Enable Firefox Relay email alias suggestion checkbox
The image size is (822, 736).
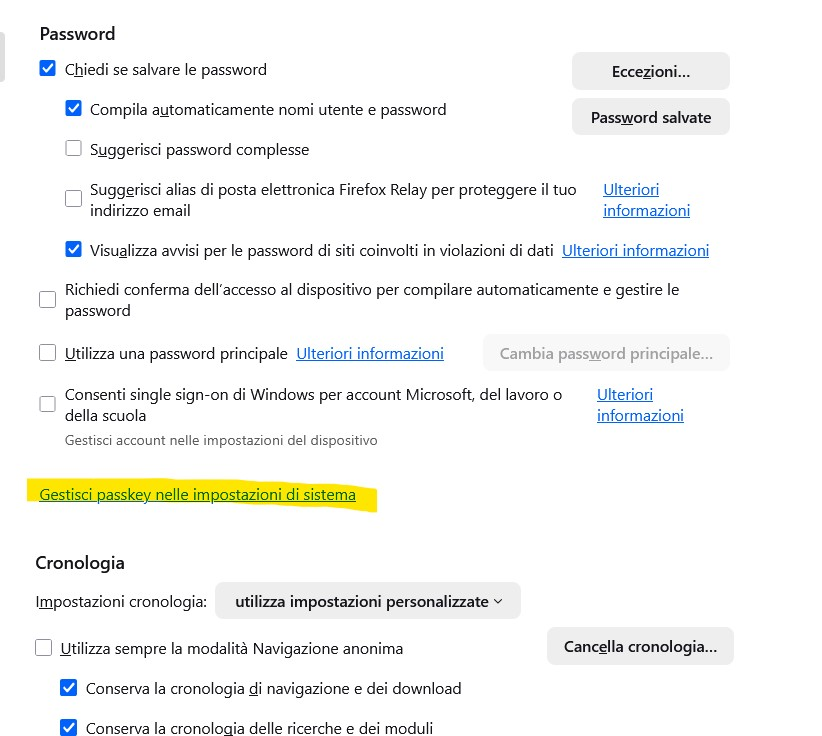click(73, 199)
